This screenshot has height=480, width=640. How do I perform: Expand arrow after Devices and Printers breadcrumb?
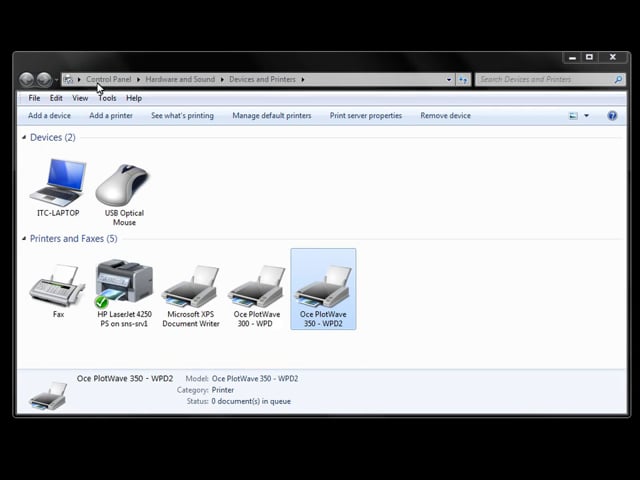(303, 79)
